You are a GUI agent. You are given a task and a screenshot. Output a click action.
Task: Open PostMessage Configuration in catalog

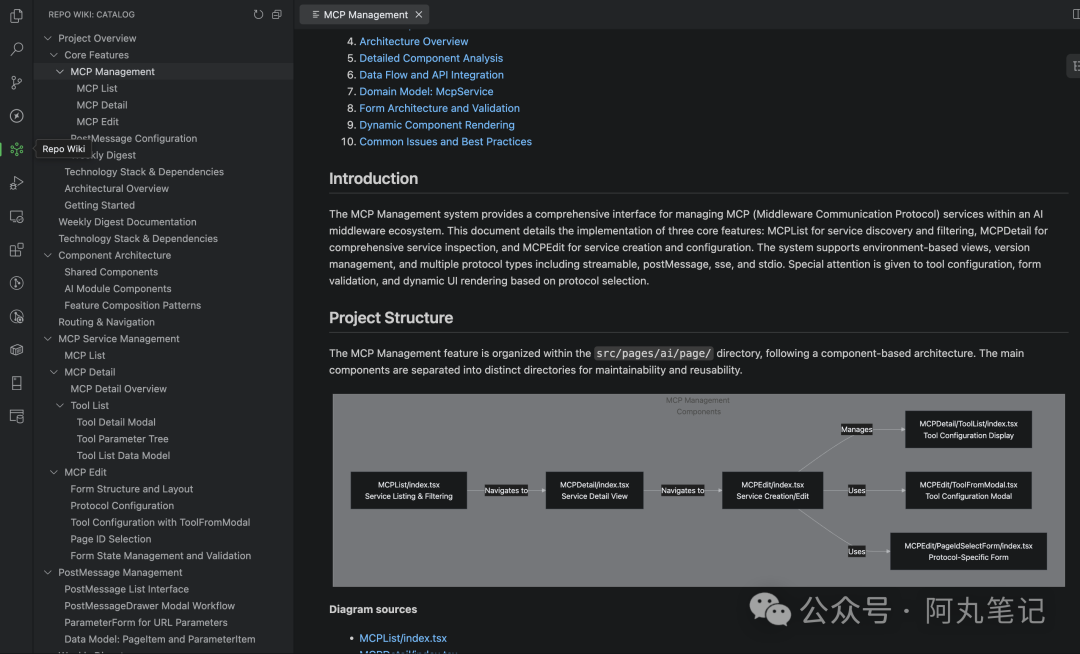pyautogui.click(x=134, y=138)
